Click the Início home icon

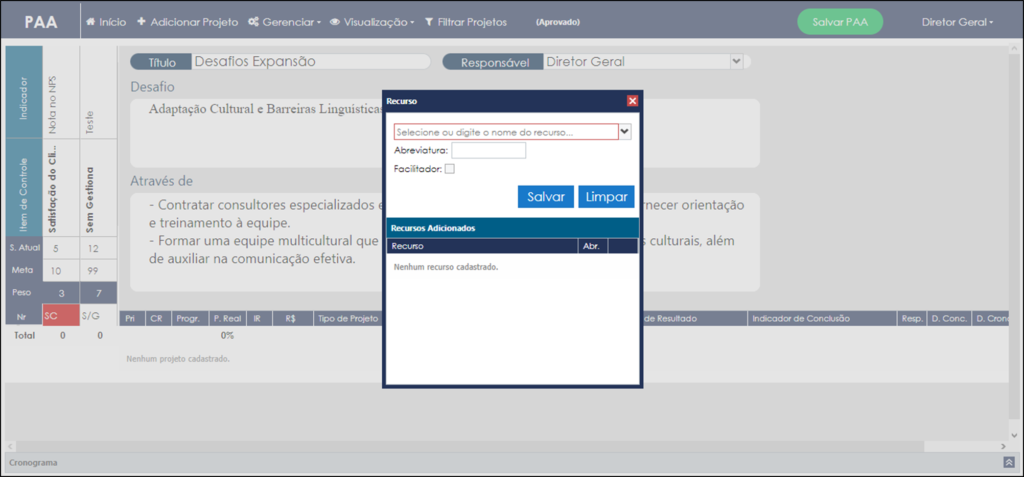[x=91, y=22]
